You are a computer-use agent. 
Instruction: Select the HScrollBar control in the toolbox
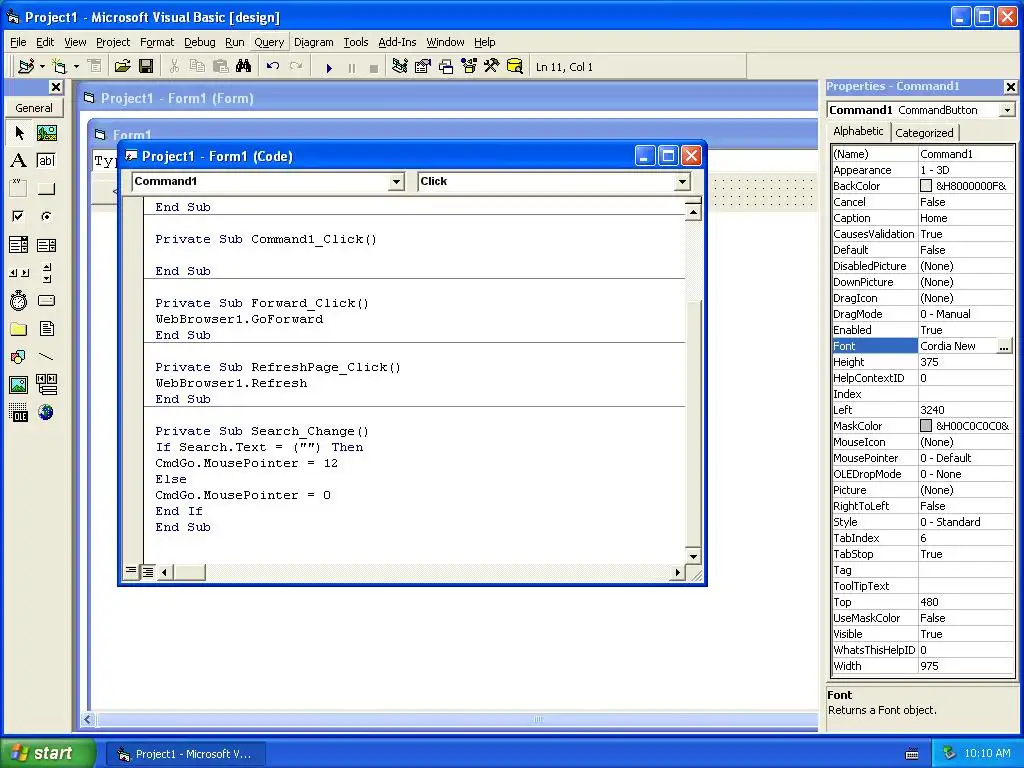(19, 273)
